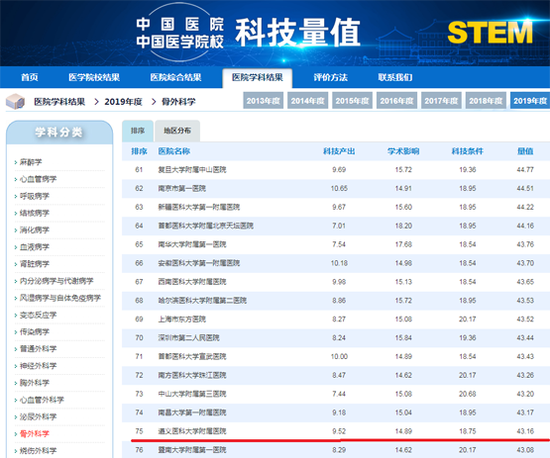Click the STEM logo in banner
The width and height of the screenshot is (550, 458).
[x=490, y=32]
